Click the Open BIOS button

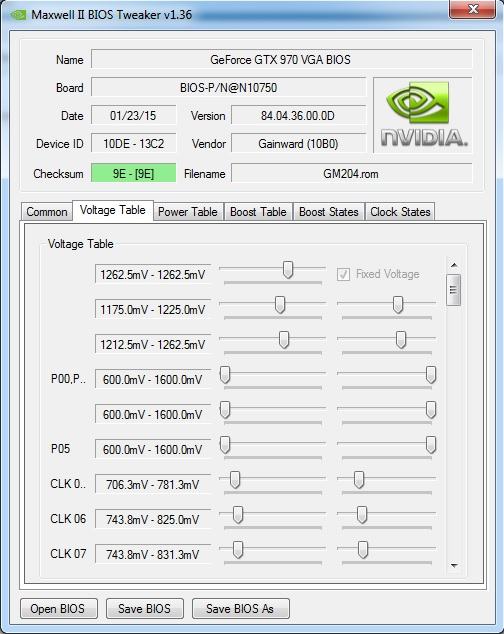click(x=59, y=609)
